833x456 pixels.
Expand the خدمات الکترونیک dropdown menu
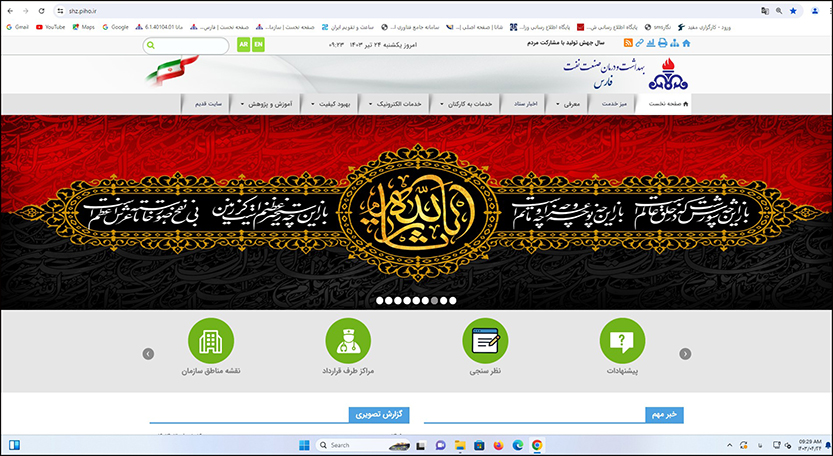tap(395, 104)
